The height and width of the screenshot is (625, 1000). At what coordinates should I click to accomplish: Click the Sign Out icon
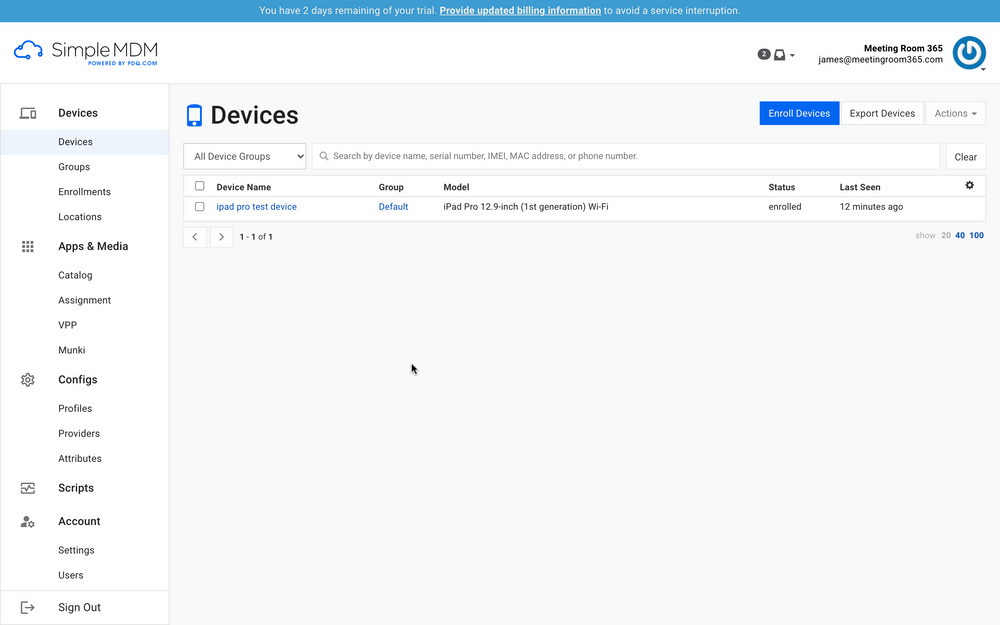(x=27, y=607)
